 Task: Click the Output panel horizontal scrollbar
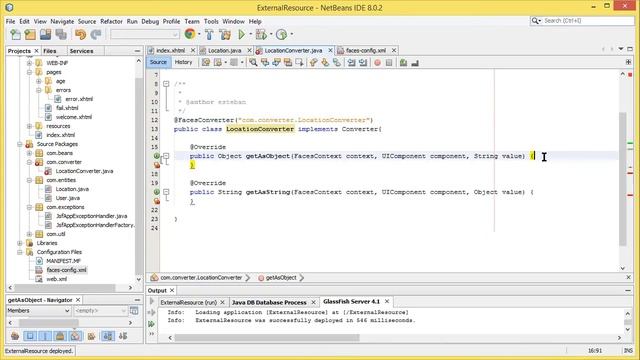tap(267, 338)
